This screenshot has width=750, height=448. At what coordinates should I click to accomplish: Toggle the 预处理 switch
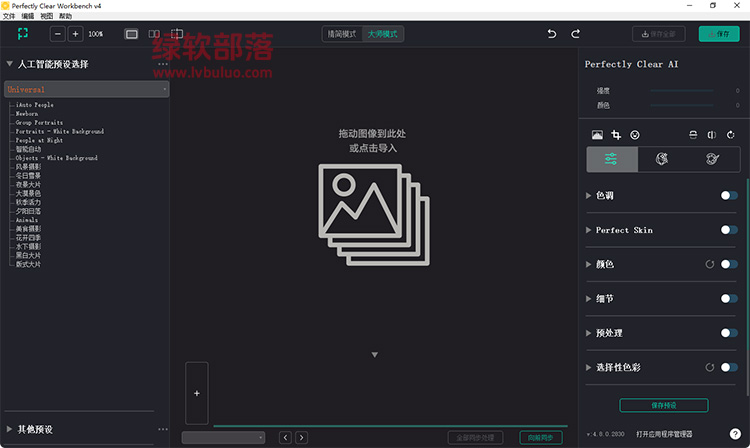729,333
